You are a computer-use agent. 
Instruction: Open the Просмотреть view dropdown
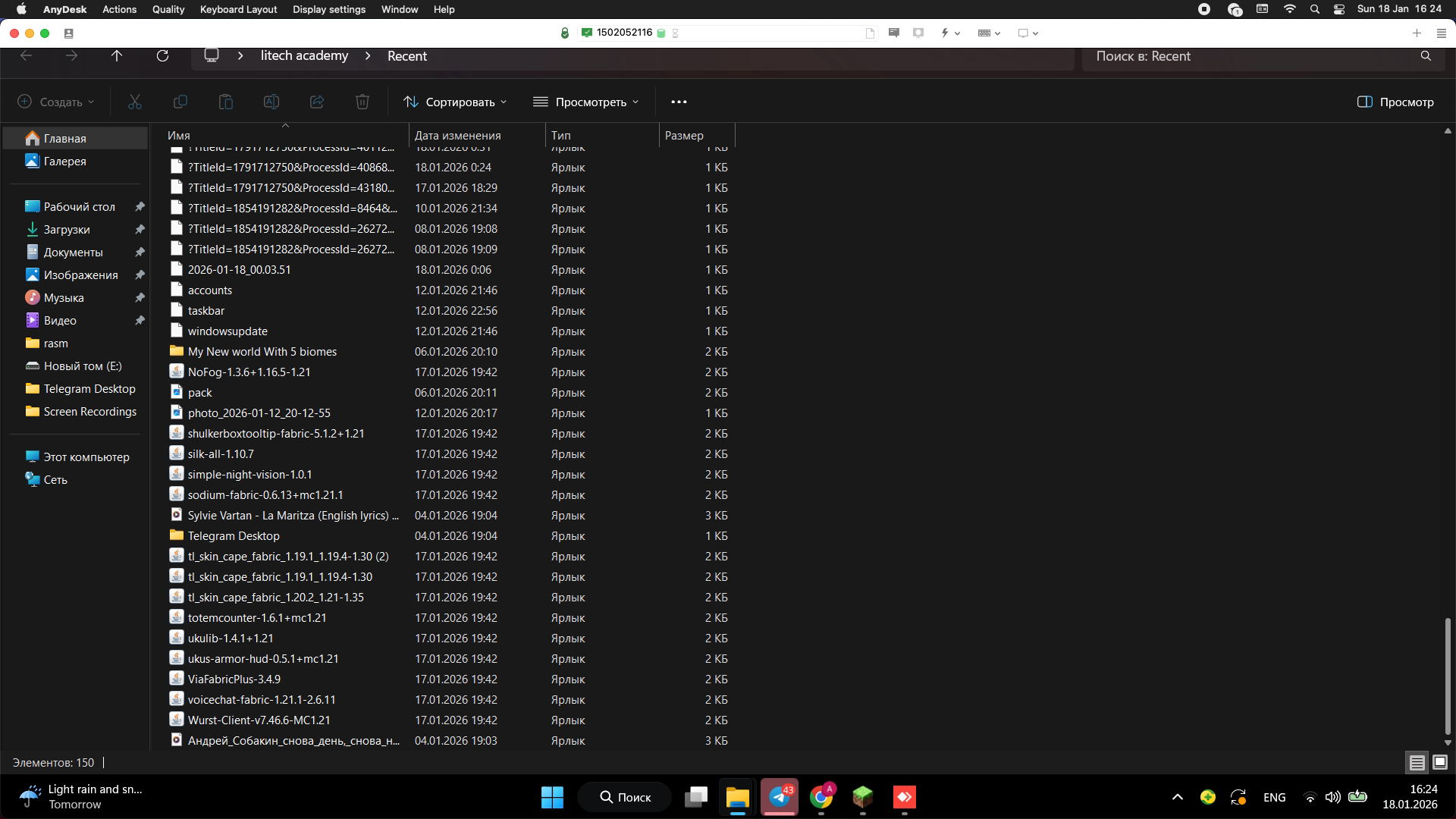[x=586, y=102]
